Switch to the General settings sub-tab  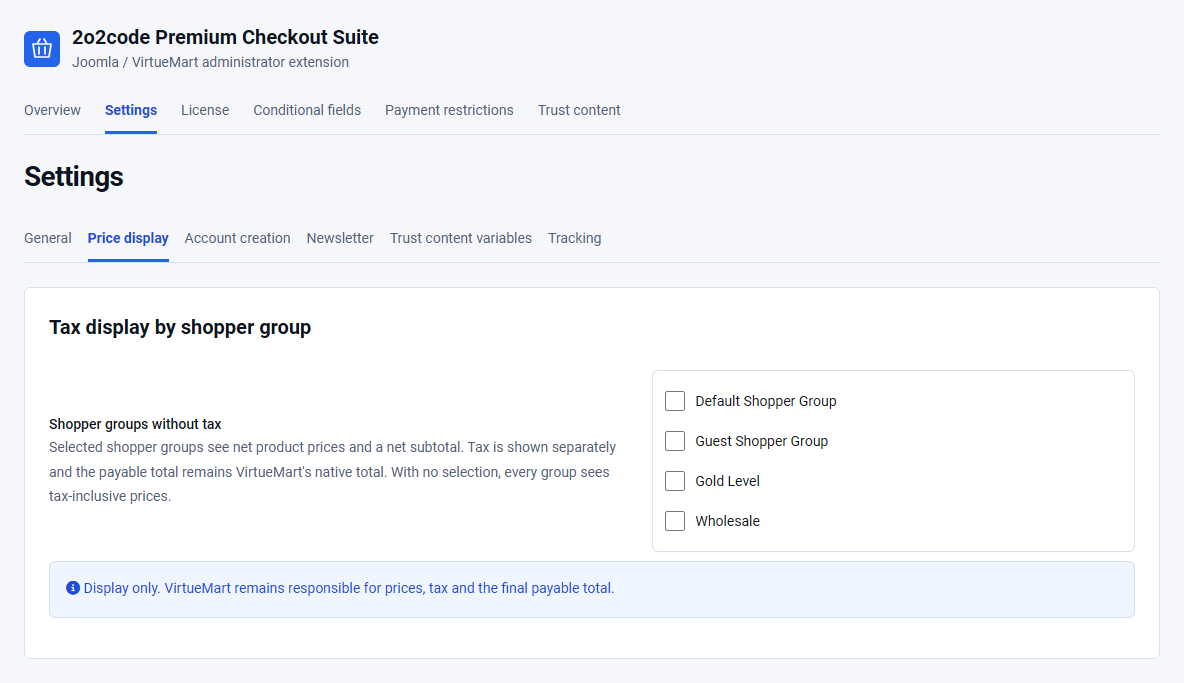[x=48, y=238]
